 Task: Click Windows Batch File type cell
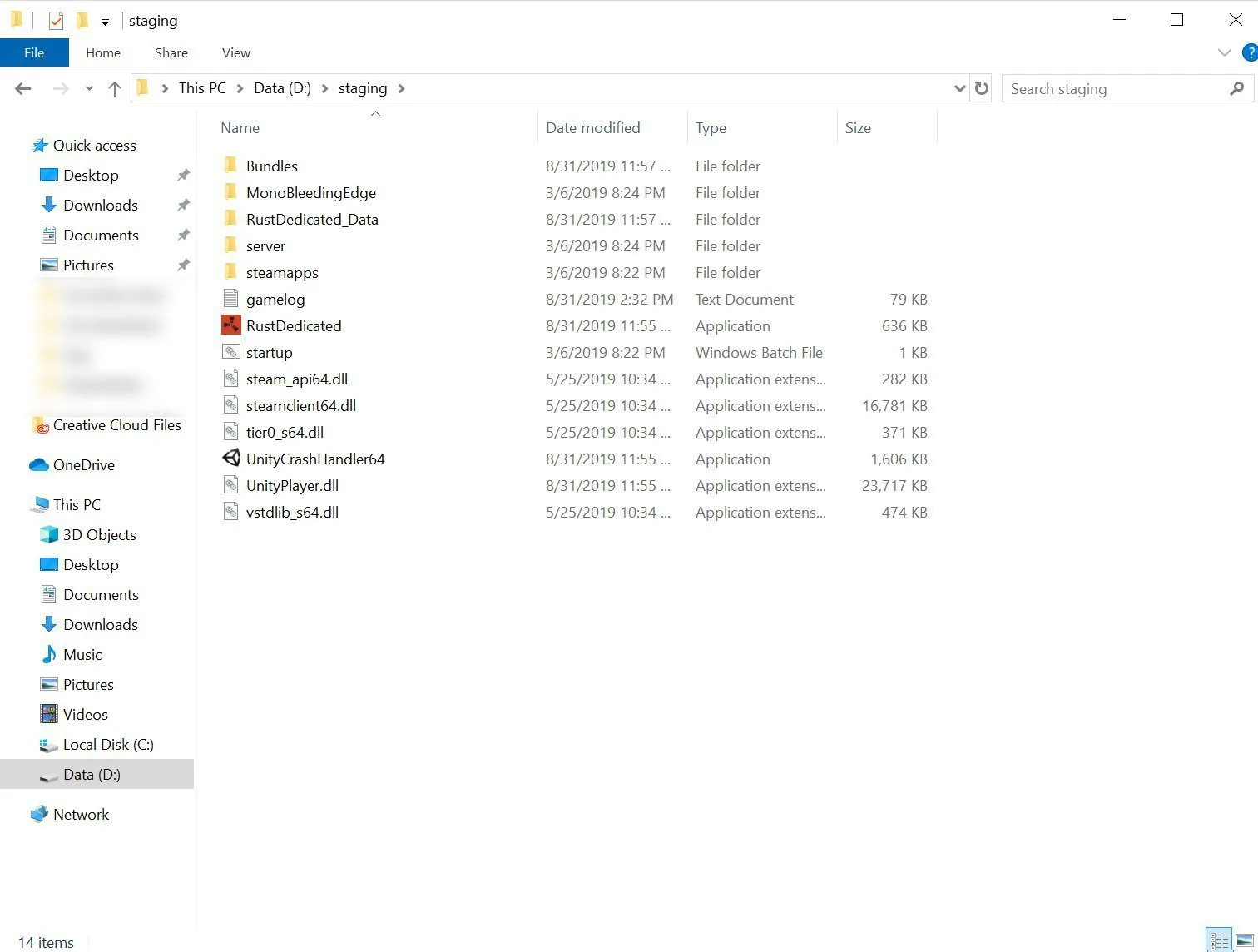[x=759, y=352]
